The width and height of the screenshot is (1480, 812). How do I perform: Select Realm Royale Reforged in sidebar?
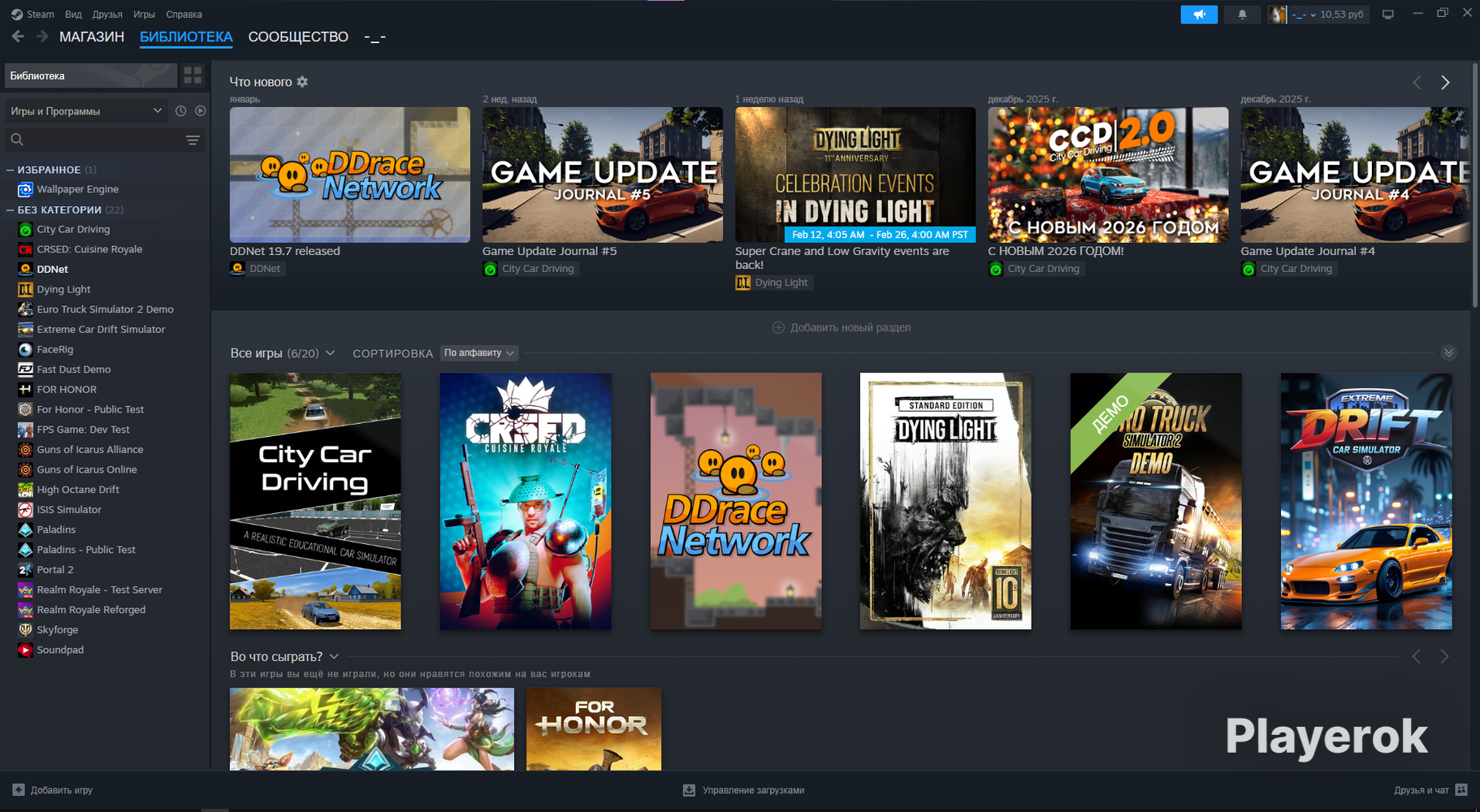click(x=91, y=610)
